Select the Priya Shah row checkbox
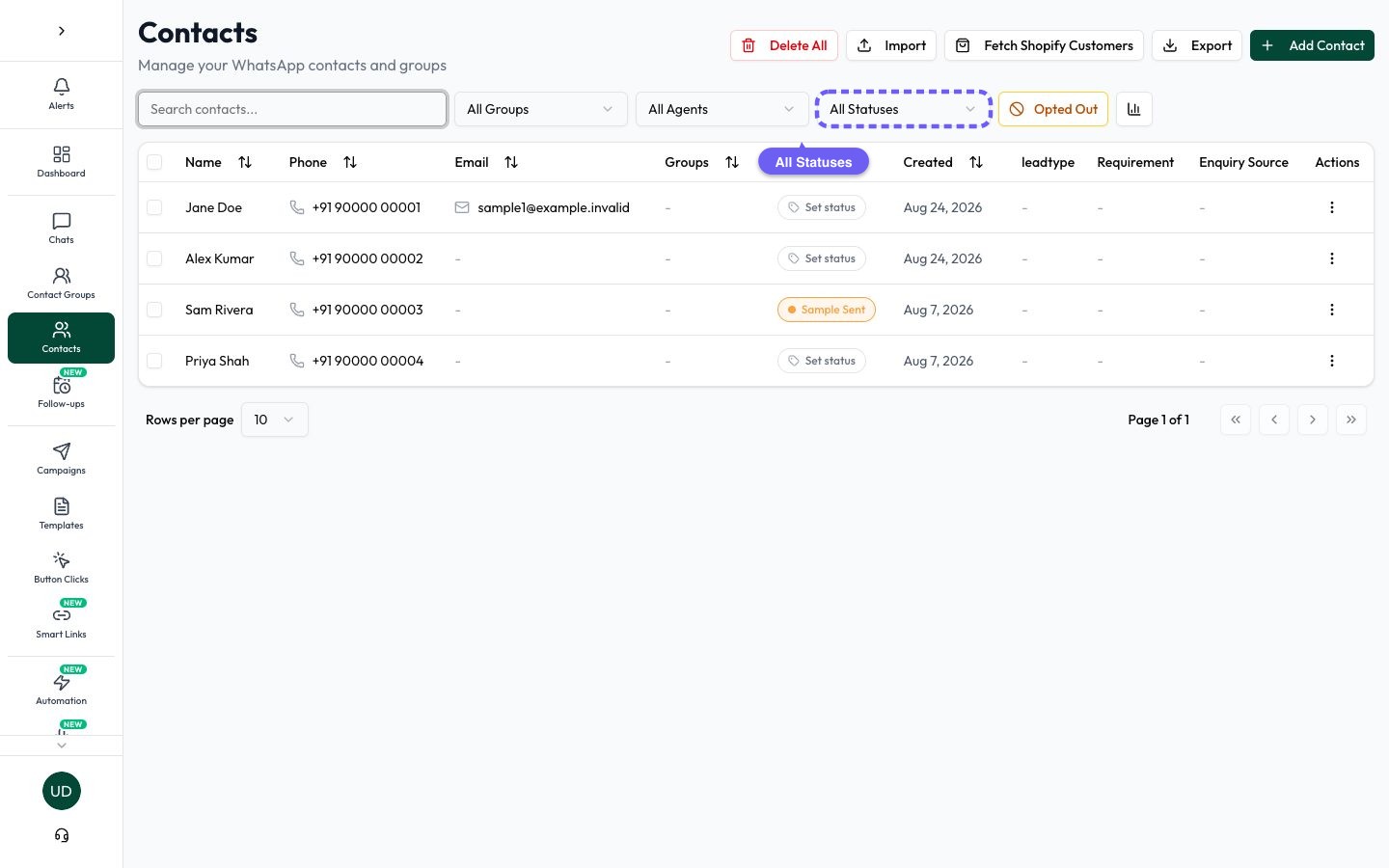This screenshot has width=1389, height=868. [154, 361]
